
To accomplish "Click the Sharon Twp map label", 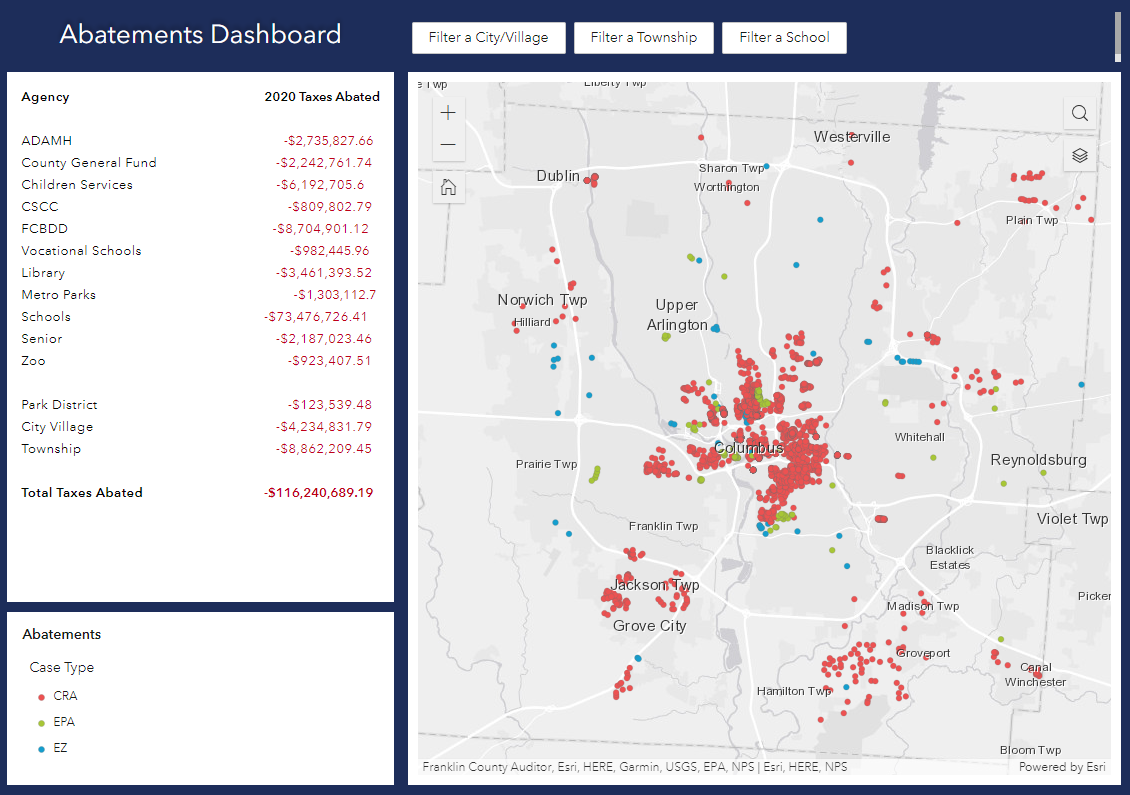I will point(731,168).
